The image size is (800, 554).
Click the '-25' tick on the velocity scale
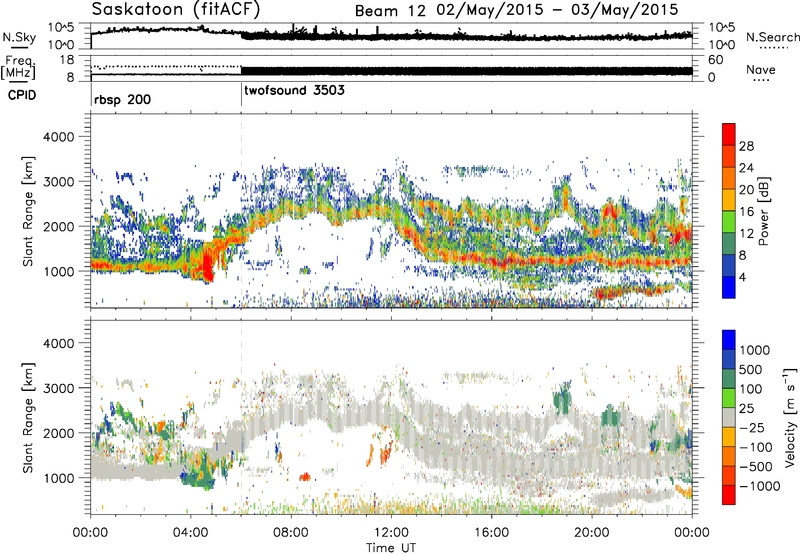[x=752, y=428]
